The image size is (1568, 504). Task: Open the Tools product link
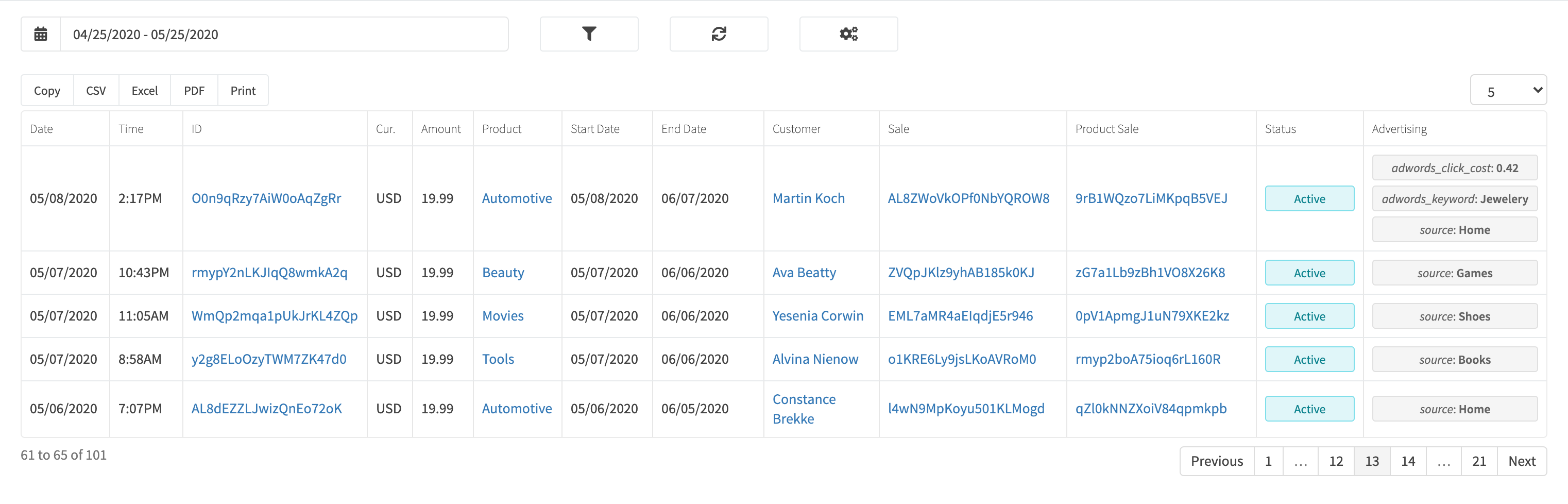498,359
